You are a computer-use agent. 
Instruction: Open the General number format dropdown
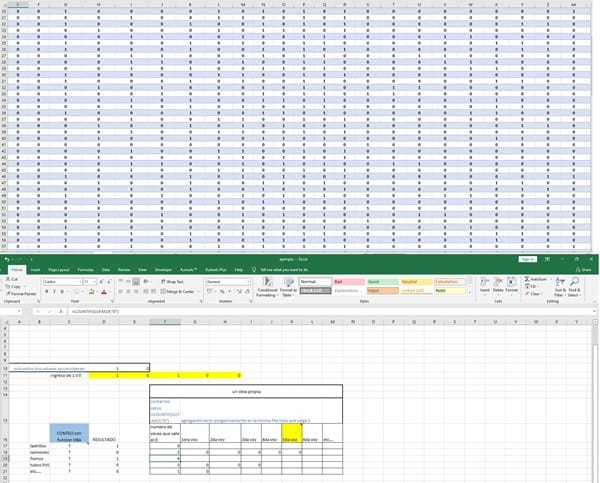[249, 282]
